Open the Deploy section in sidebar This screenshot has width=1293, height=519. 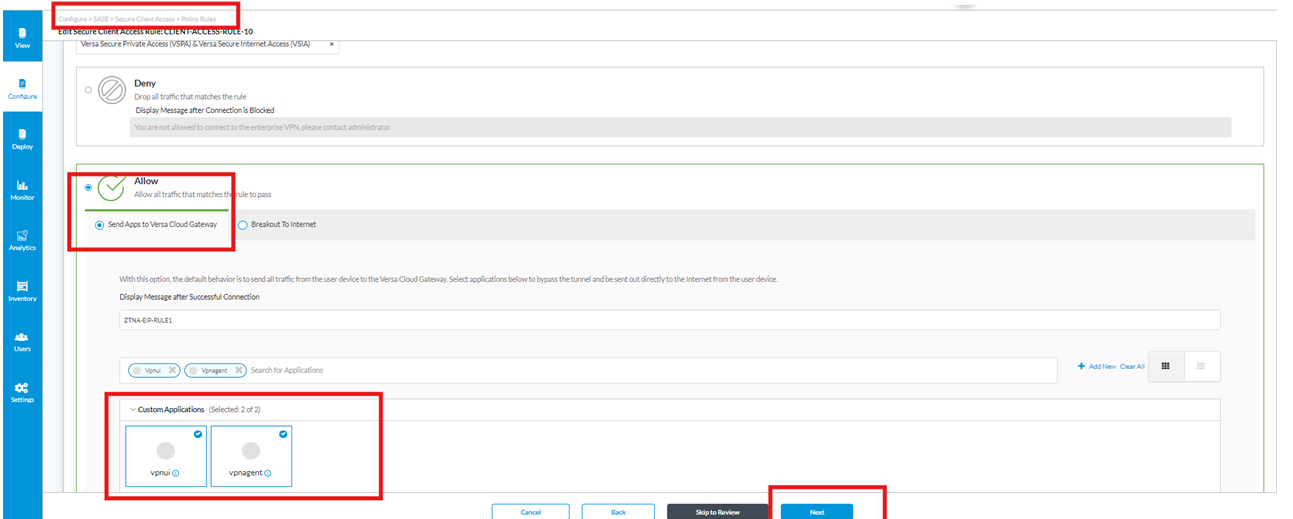22,139
